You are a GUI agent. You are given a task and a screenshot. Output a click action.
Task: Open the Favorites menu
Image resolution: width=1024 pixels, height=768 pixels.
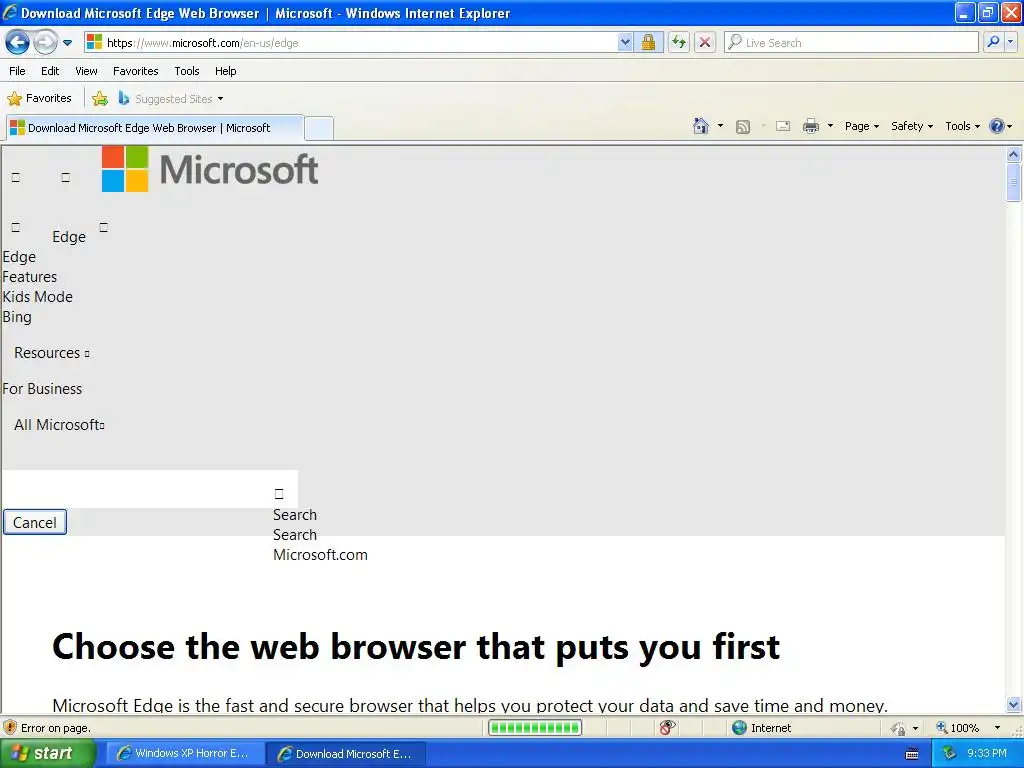[x=136, y=71]
